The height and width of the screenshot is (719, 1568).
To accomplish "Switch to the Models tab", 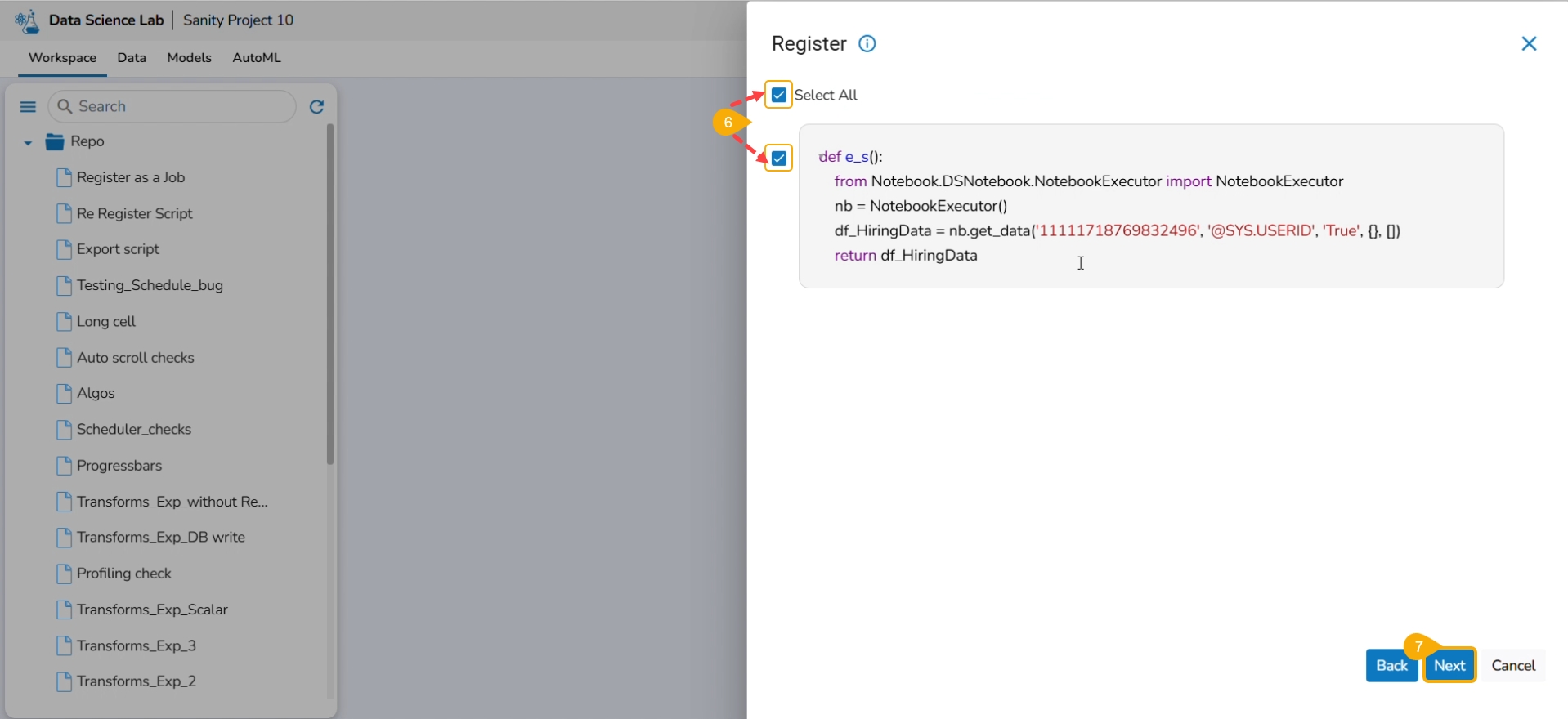I will coord(189,58).
